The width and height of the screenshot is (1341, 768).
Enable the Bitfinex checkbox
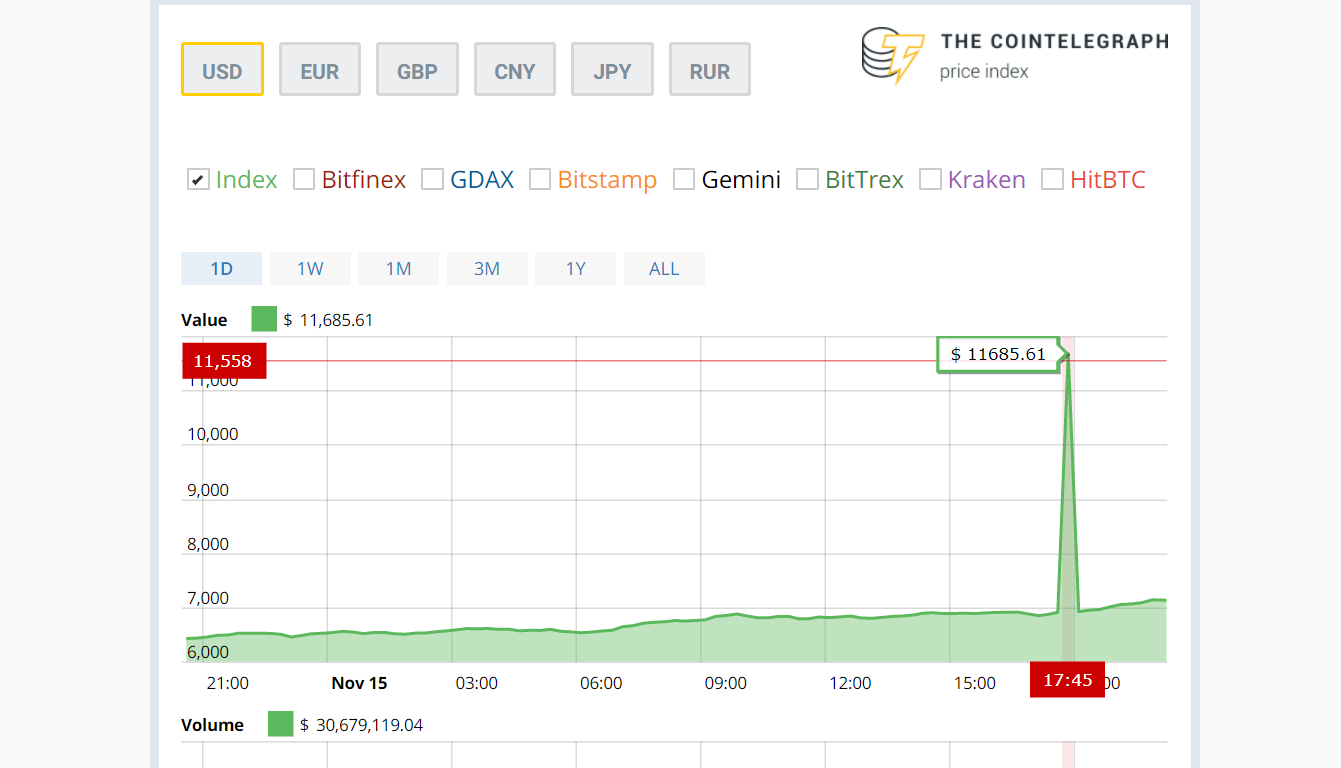click(304, 180)
